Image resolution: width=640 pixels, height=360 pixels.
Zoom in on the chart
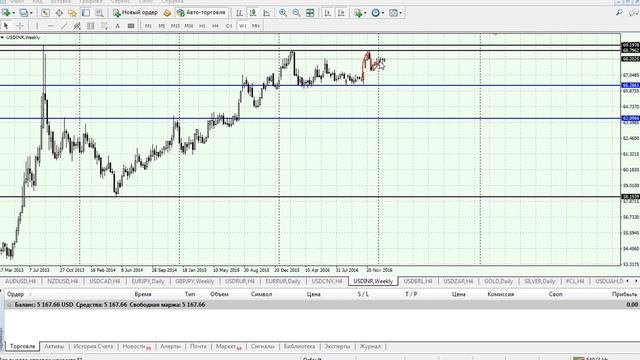(x=282, y=13)
